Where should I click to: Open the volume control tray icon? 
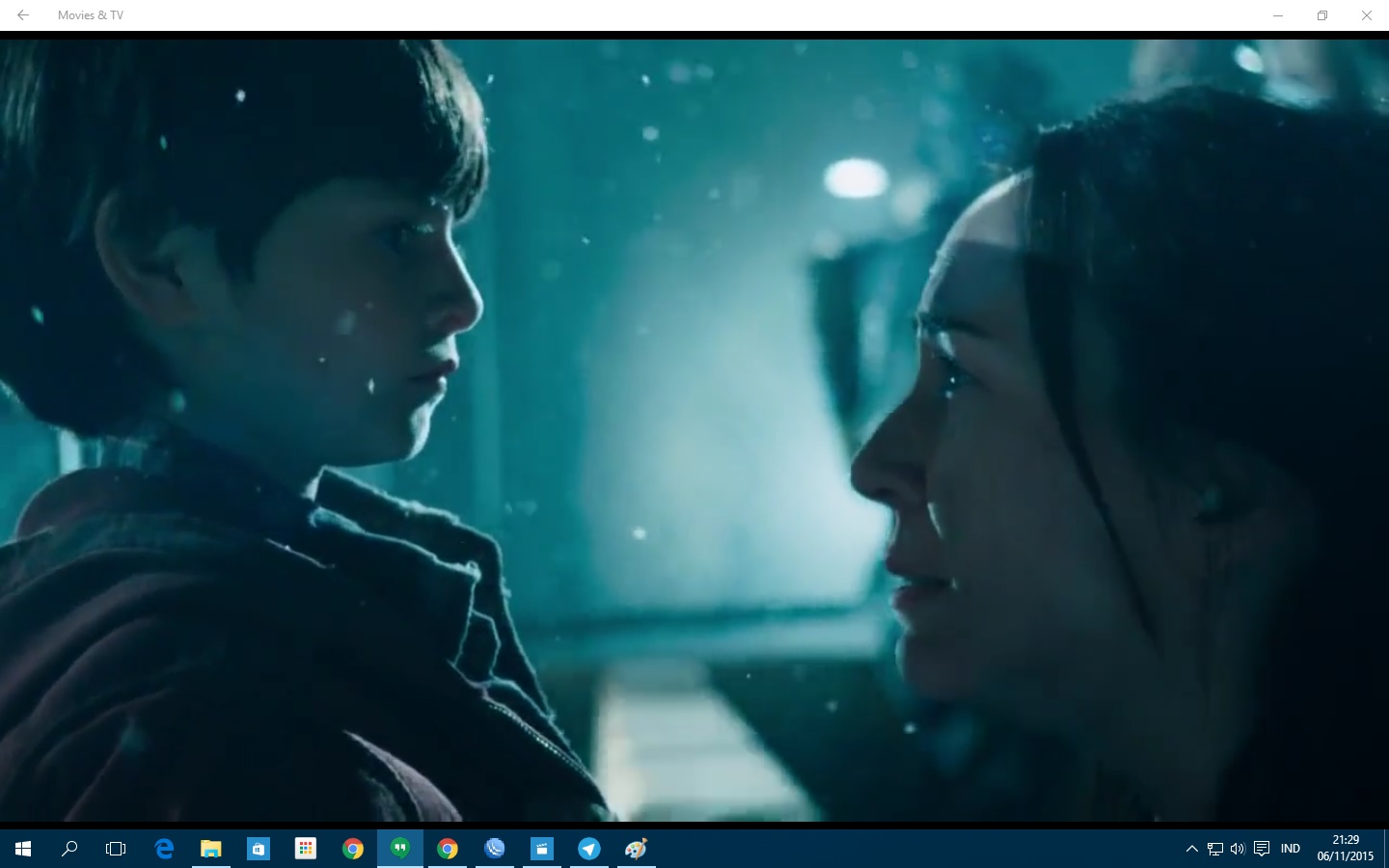click(1238, 849)
